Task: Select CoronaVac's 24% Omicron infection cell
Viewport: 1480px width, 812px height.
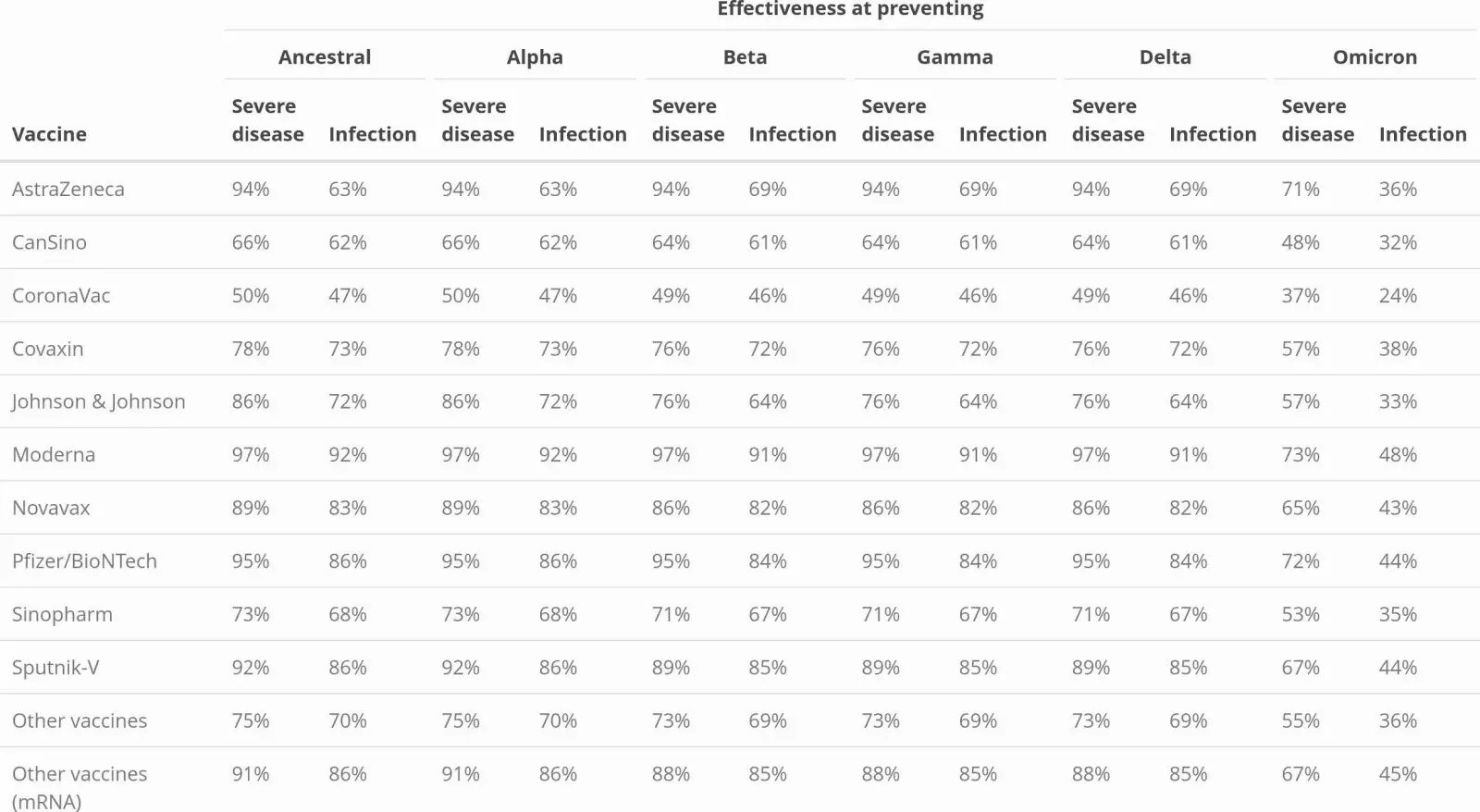Action: (x=1398, y=296)
